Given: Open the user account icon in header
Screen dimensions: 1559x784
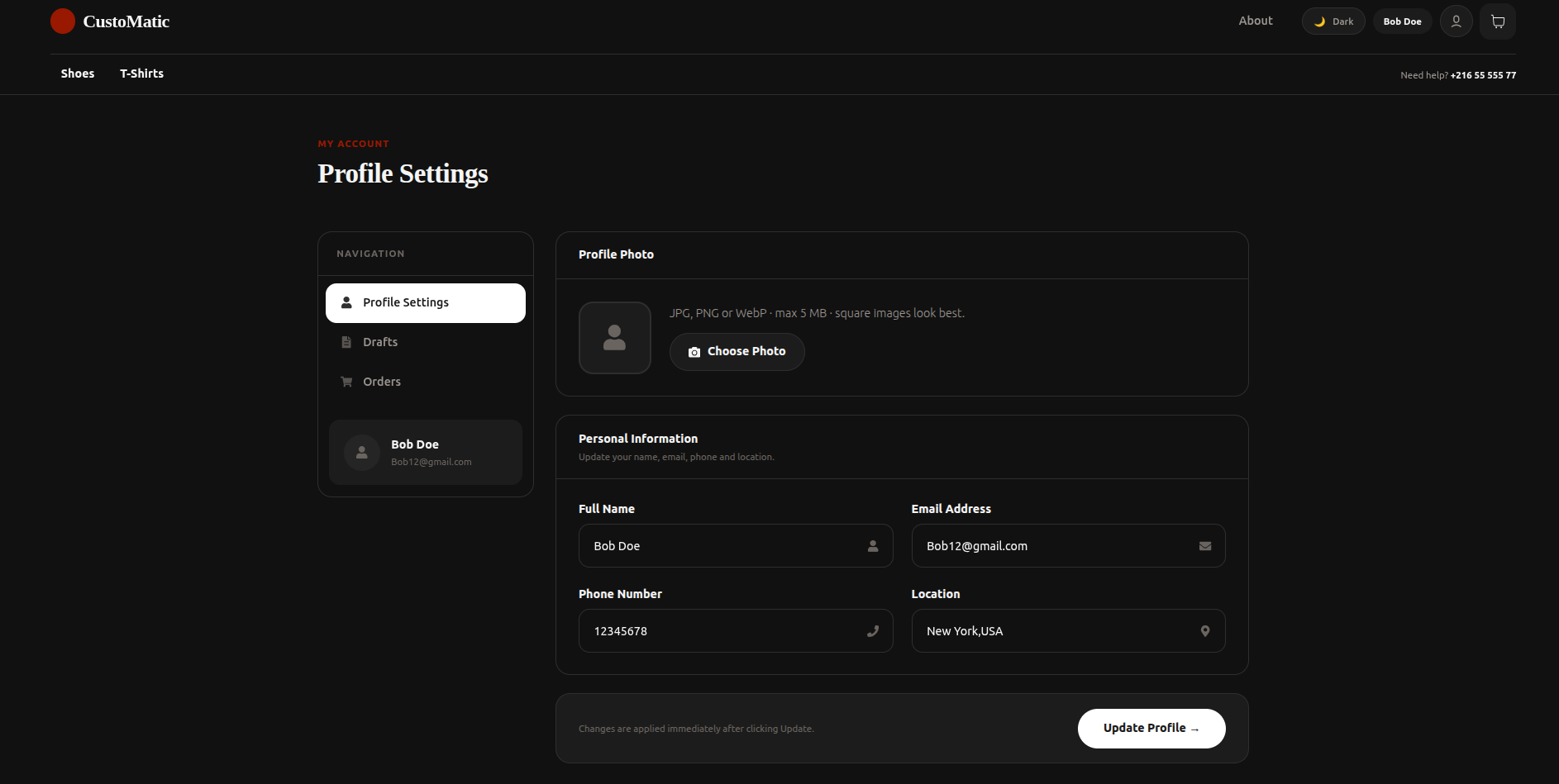Looking at the screenshot, I should click(1456, 21).
